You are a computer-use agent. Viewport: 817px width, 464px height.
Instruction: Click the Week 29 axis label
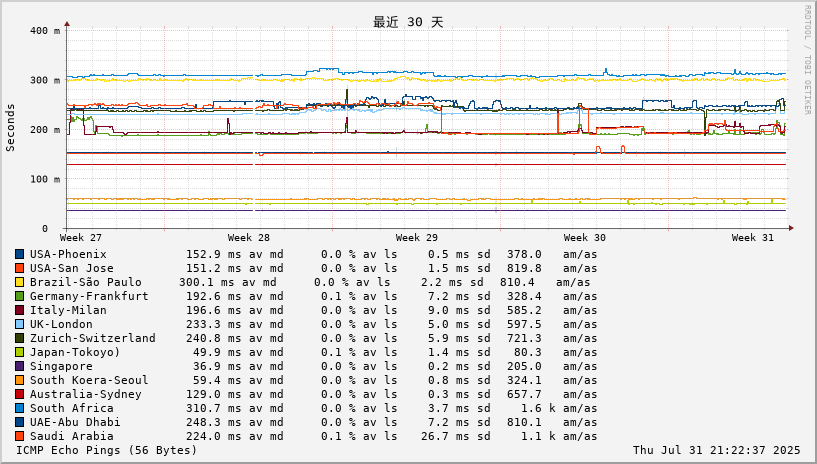coord(416,238)
